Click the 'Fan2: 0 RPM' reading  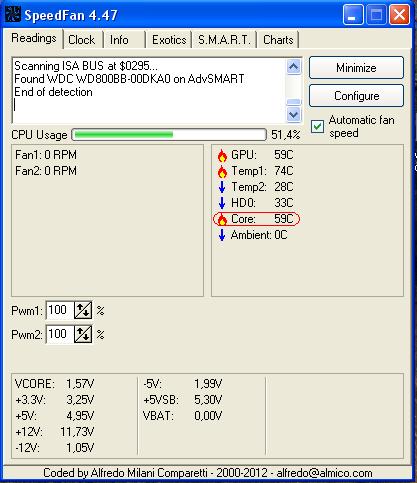tap(46, 171)
